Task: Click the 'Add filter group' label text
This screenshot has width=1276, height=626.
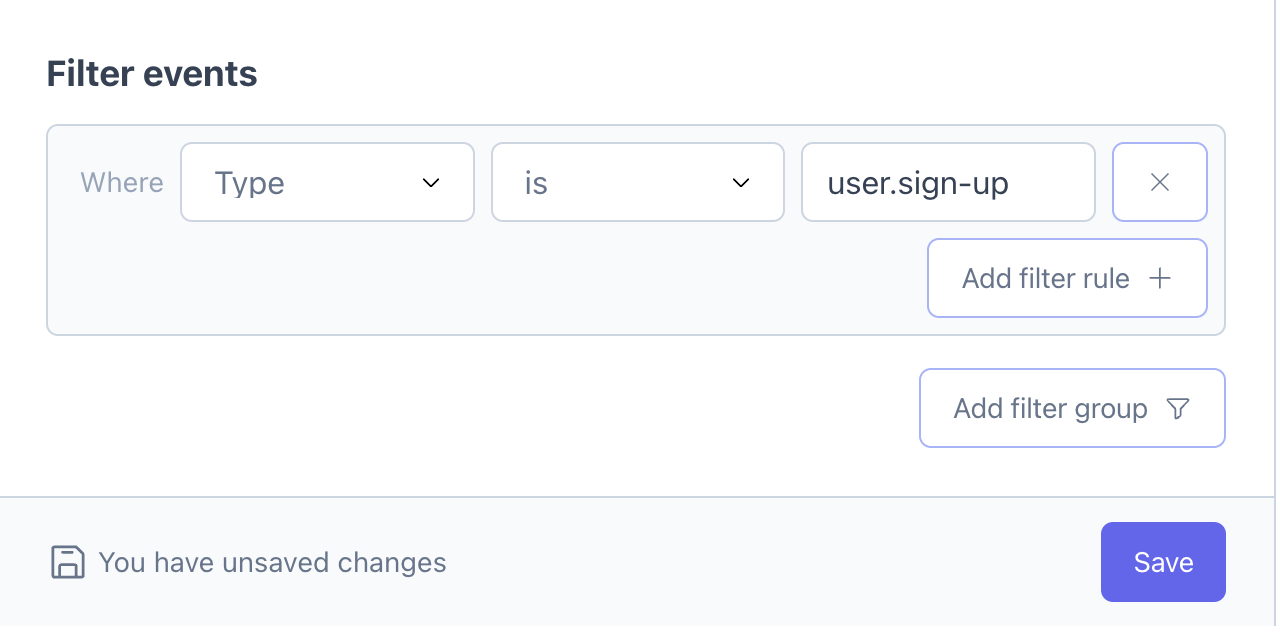Action: (x=1050, y=408)
